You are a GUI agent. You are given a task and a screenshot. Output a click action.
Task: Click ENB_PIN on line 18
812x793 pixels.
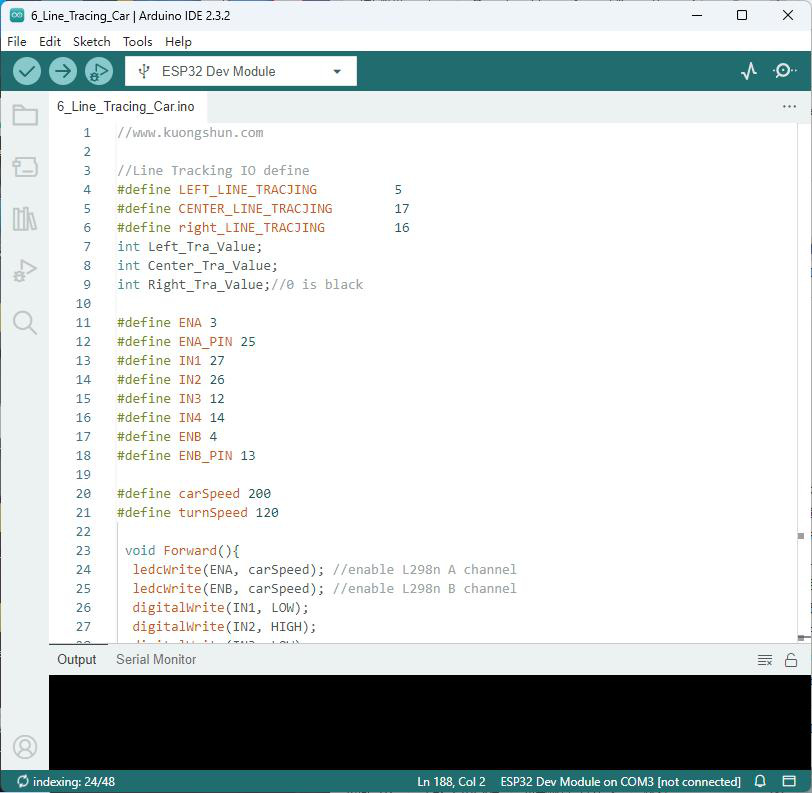(x=206, y=456)
